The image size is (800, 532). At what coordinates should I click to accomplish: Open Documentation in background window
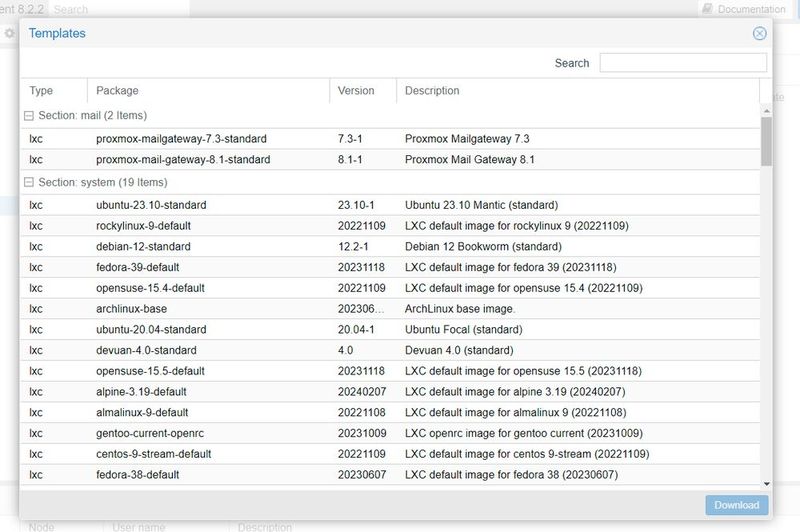(x=744, y=9)
